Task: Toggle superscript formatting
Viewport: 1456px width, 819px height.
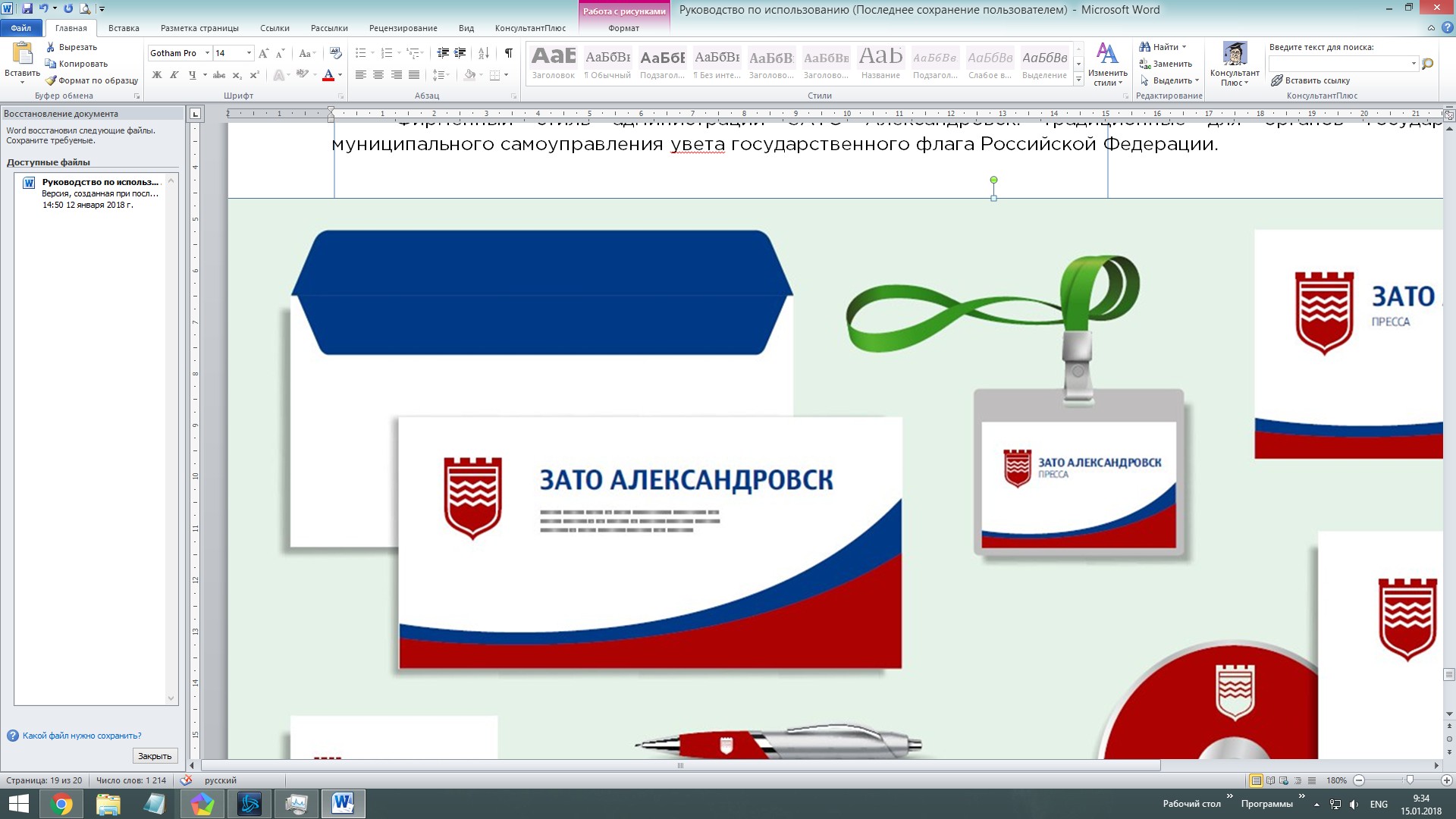Action: pyautogui.click(x=255, y=75)
